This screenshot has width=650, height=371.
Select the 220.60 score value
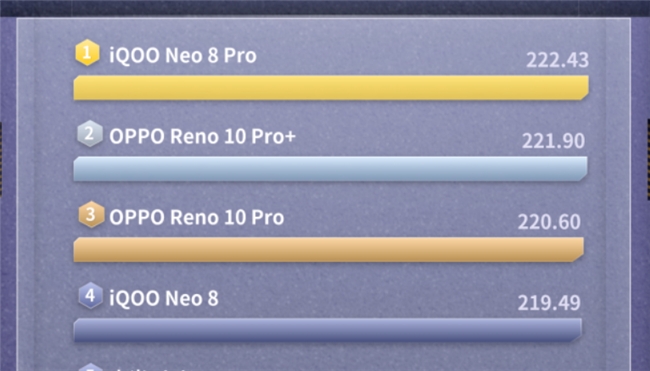[x=549, y=222]
